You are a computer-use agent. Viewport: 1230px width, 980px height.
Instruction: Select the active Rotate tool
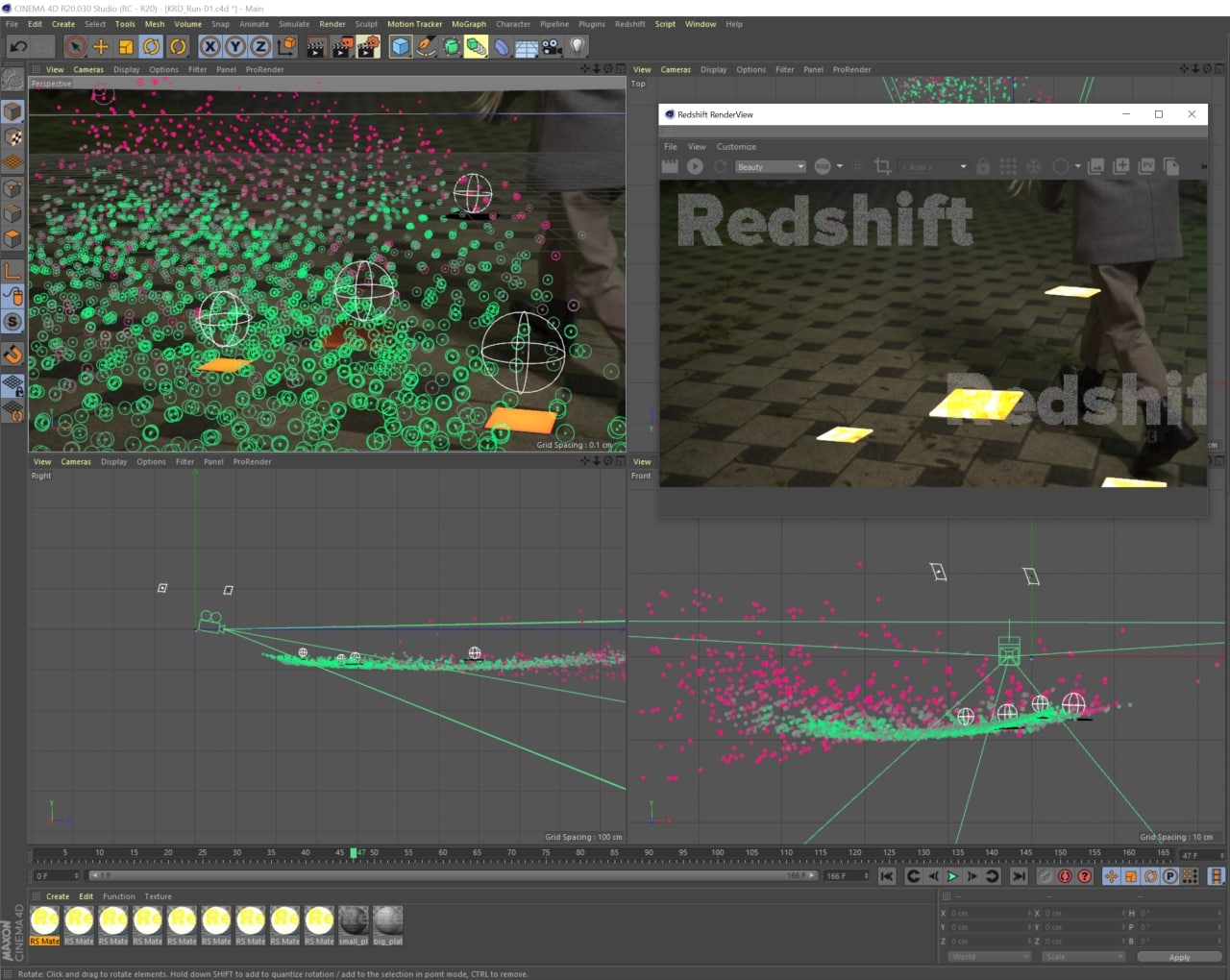(152, 46)
